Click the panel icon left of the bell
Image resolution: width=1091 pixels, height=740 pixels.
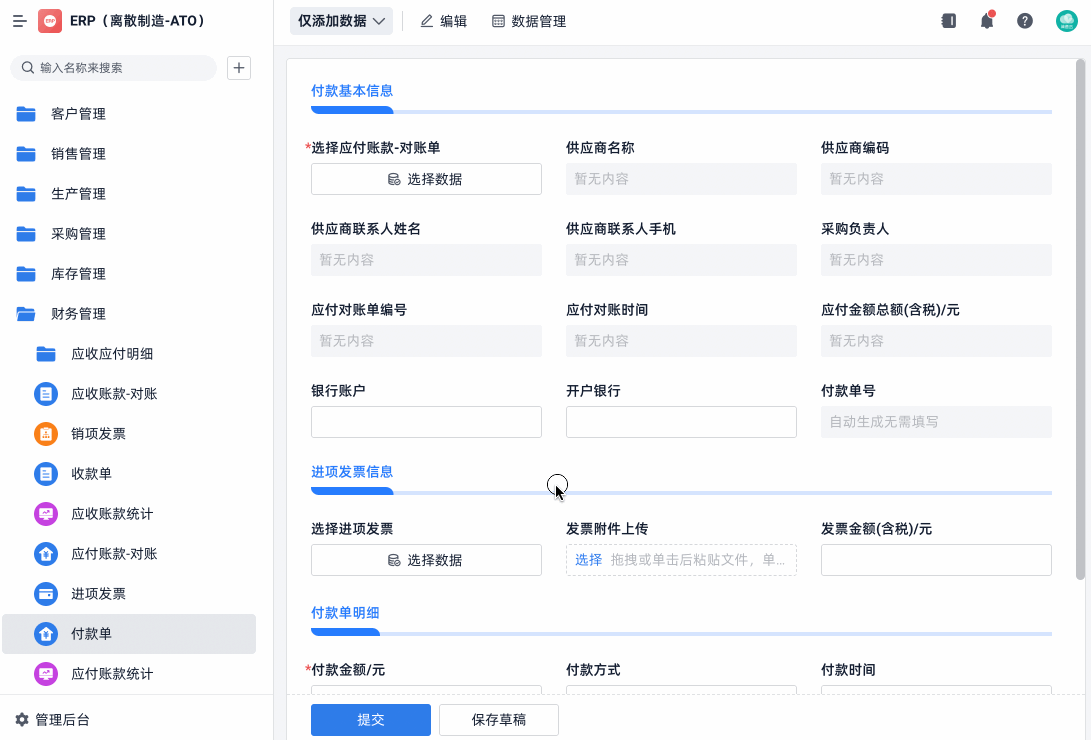pos(948,20)
